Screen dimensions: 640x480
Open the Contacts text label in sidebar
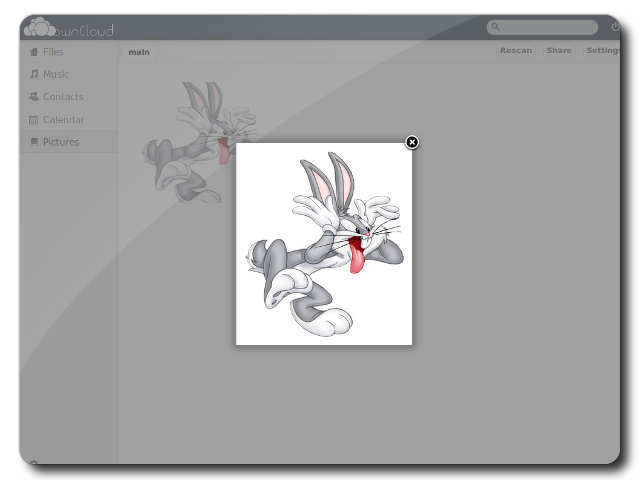tap(63, 97)
